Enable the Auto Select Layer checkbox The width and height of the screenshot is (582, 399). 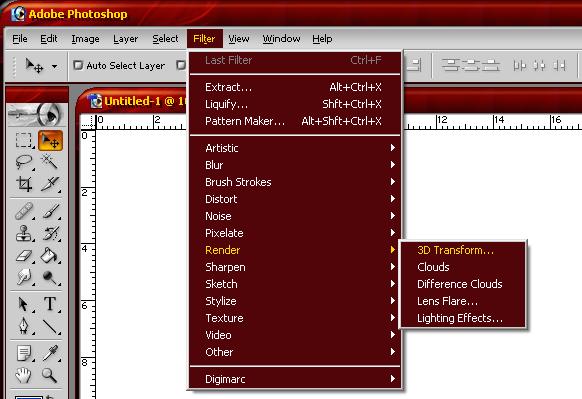coord(78,65)
